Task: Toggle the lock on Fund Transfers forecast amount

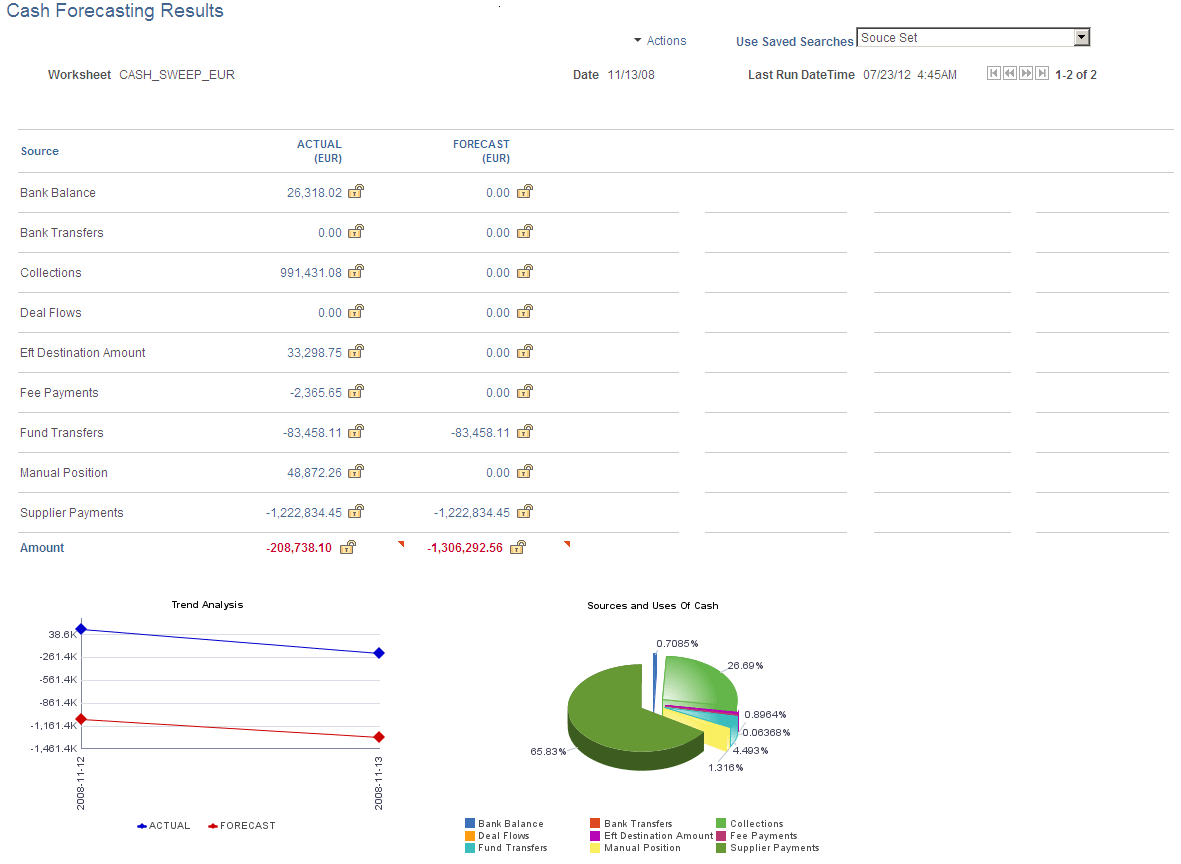Action: click(524, 431)
